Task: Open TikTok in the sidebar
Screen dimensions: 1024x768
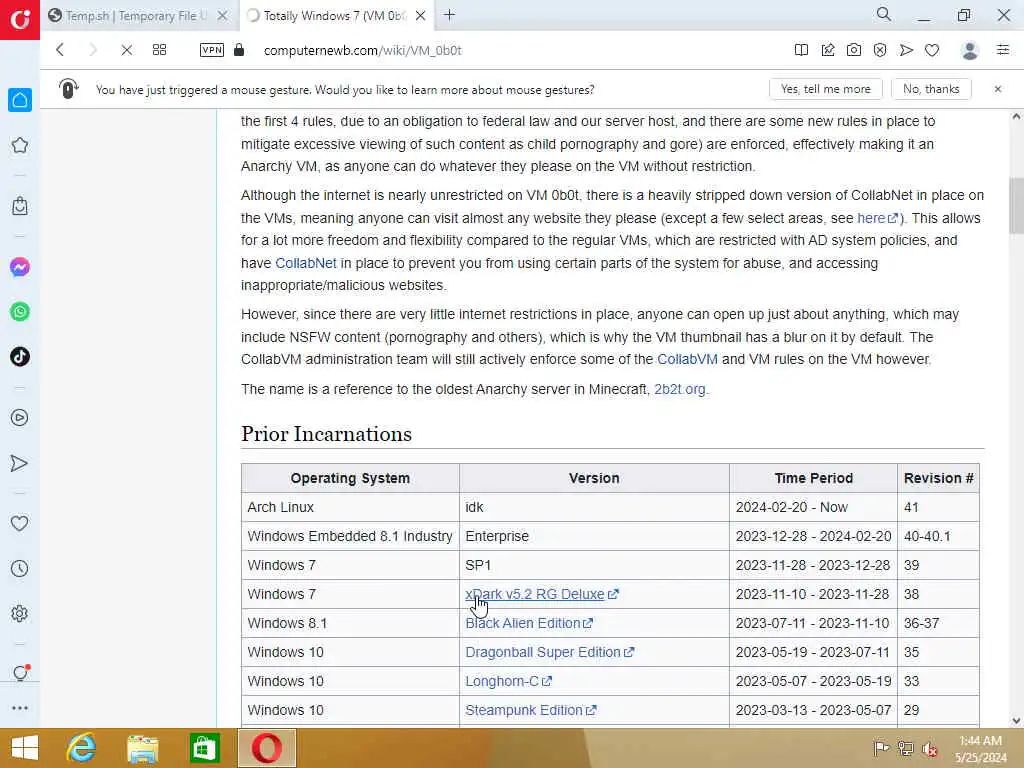Action: [x=20, y=357]
